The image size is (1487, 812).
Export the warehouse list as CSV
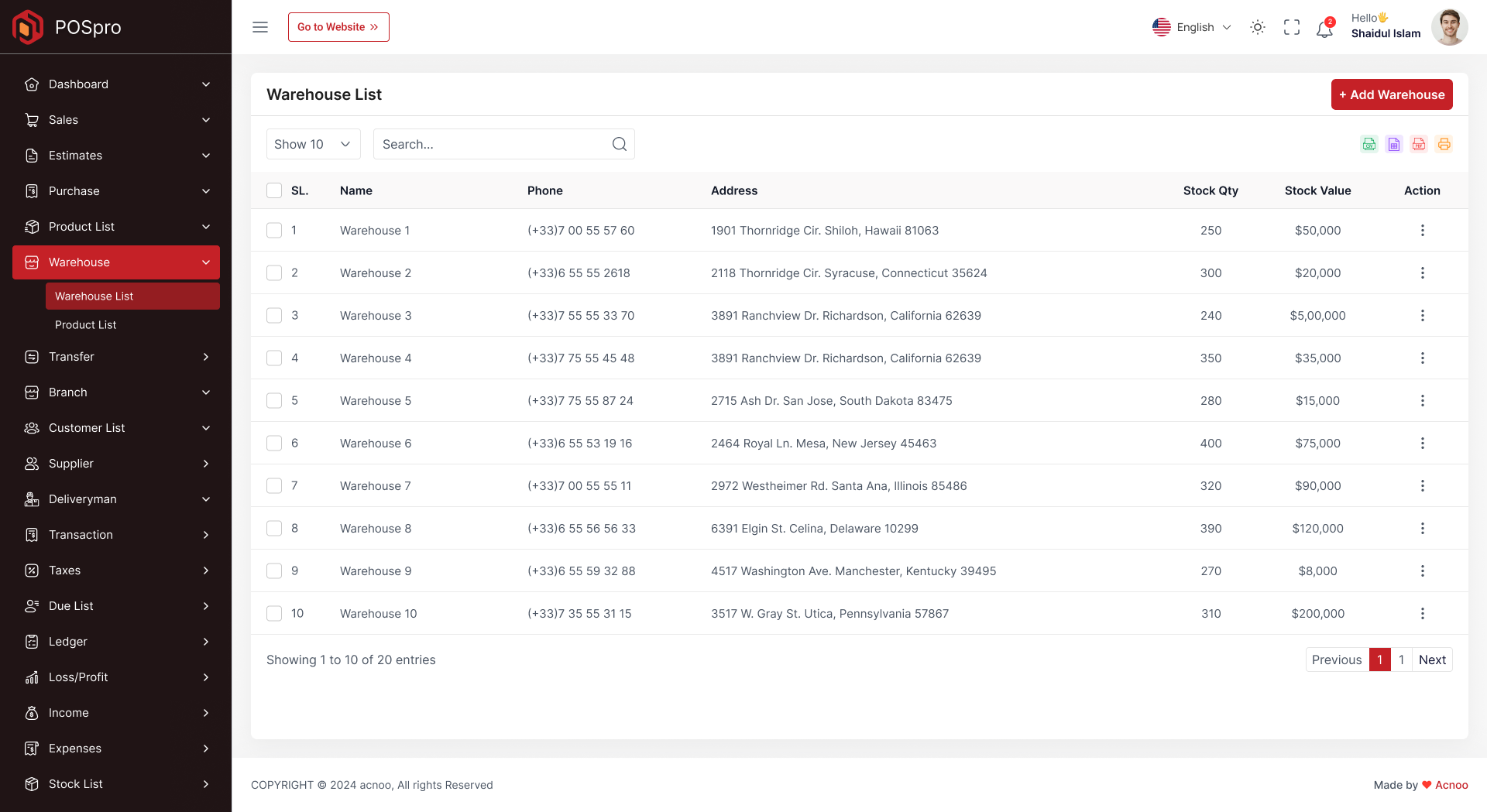[x=1369, y=144]
